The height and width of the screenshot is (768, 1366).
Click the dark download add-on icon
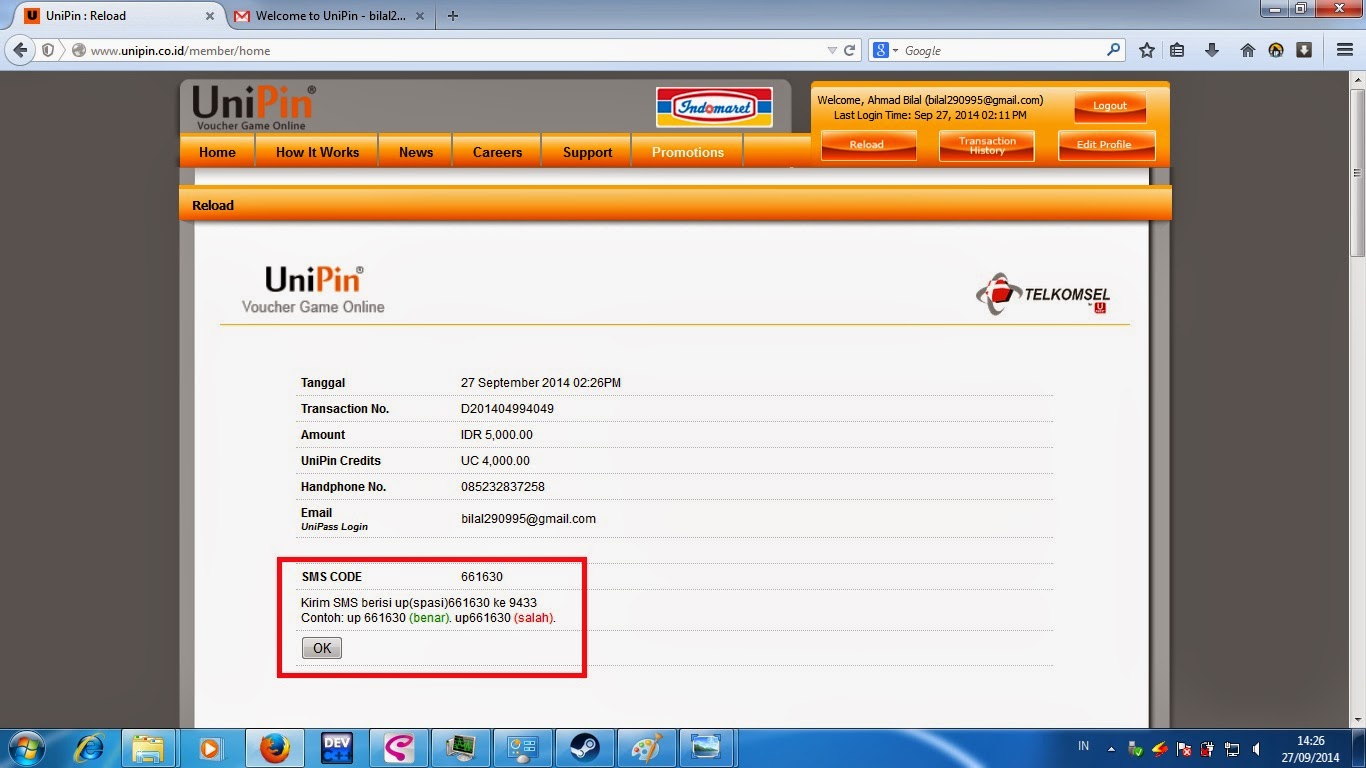(x=1304, y=50)
